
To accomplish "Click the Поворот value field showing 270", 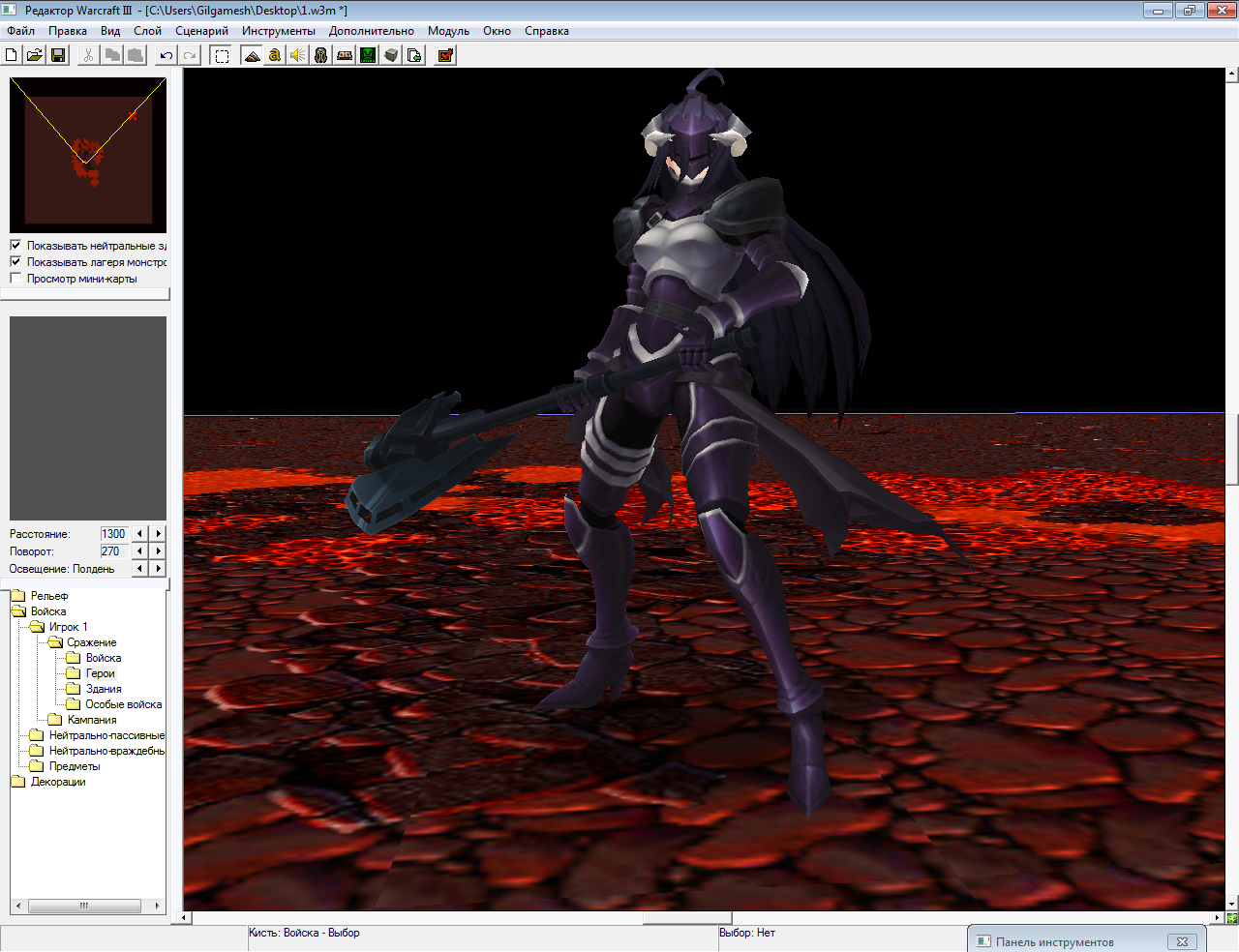I will coord(114,550).
